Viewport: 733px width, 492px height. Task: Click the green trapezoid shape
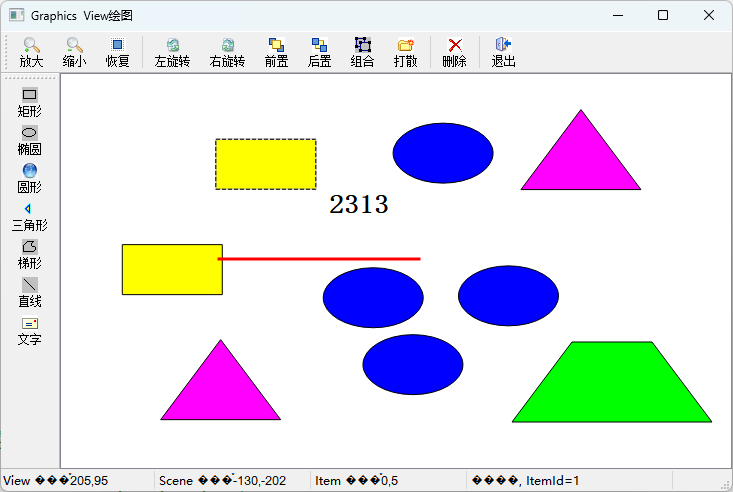612,385
